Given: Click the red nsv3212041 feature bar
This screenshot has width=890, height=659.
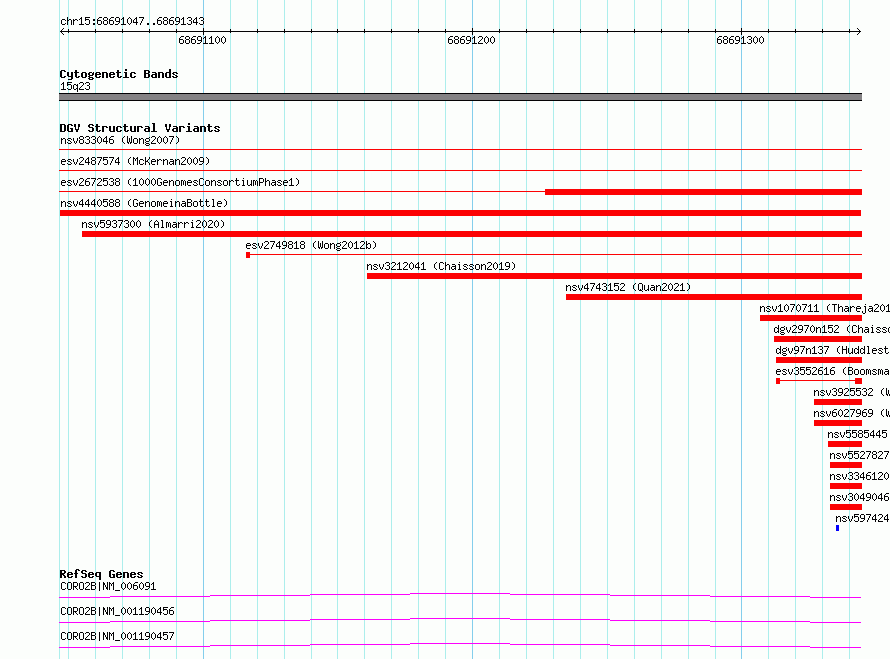Looking at the screenshot, I should click(614, 276).
